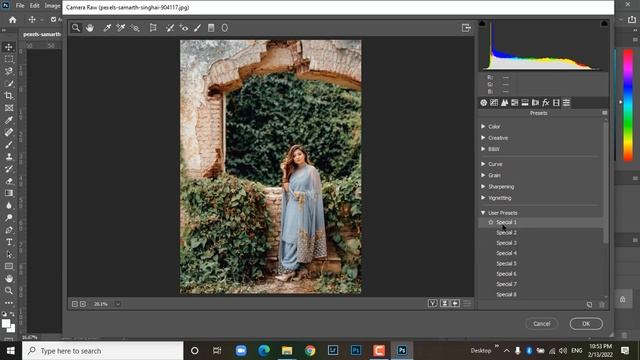
Task: Open the Tone Curve panel tab icon
Action: click(494, 102)
